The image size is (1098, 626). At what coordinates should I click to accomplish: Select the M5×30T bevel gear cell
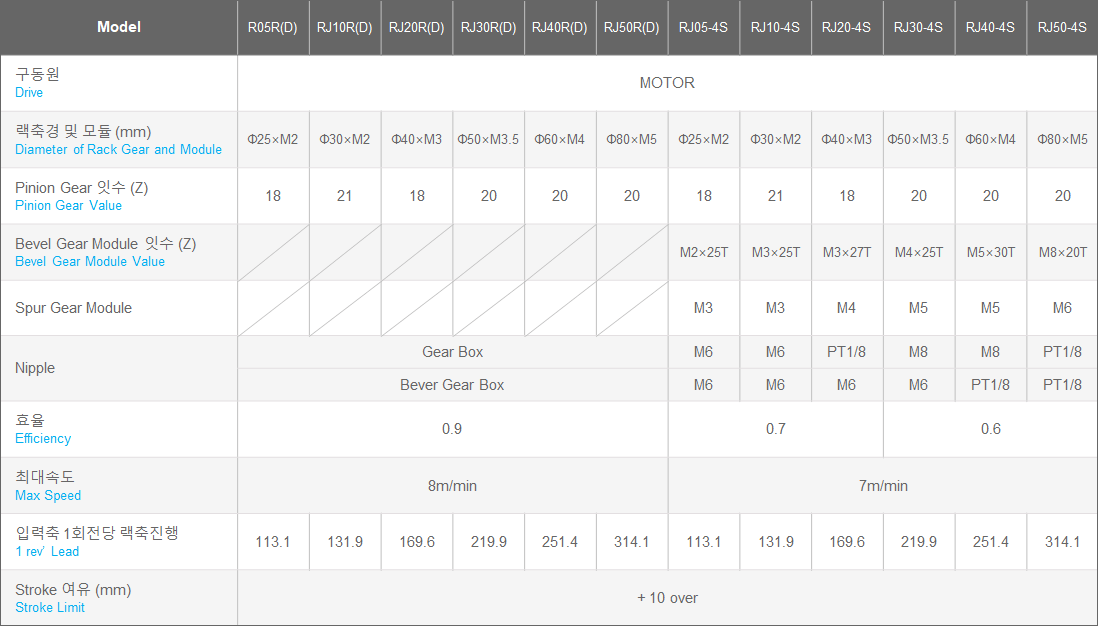point(990,252)
